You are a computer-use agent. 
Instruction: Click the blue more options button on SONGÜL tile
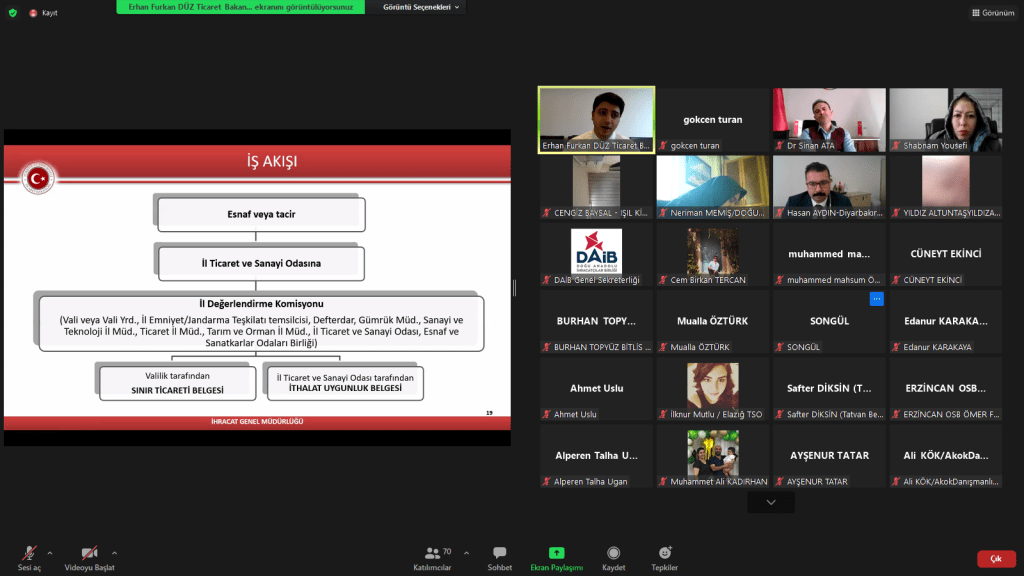tap(876, 299)
